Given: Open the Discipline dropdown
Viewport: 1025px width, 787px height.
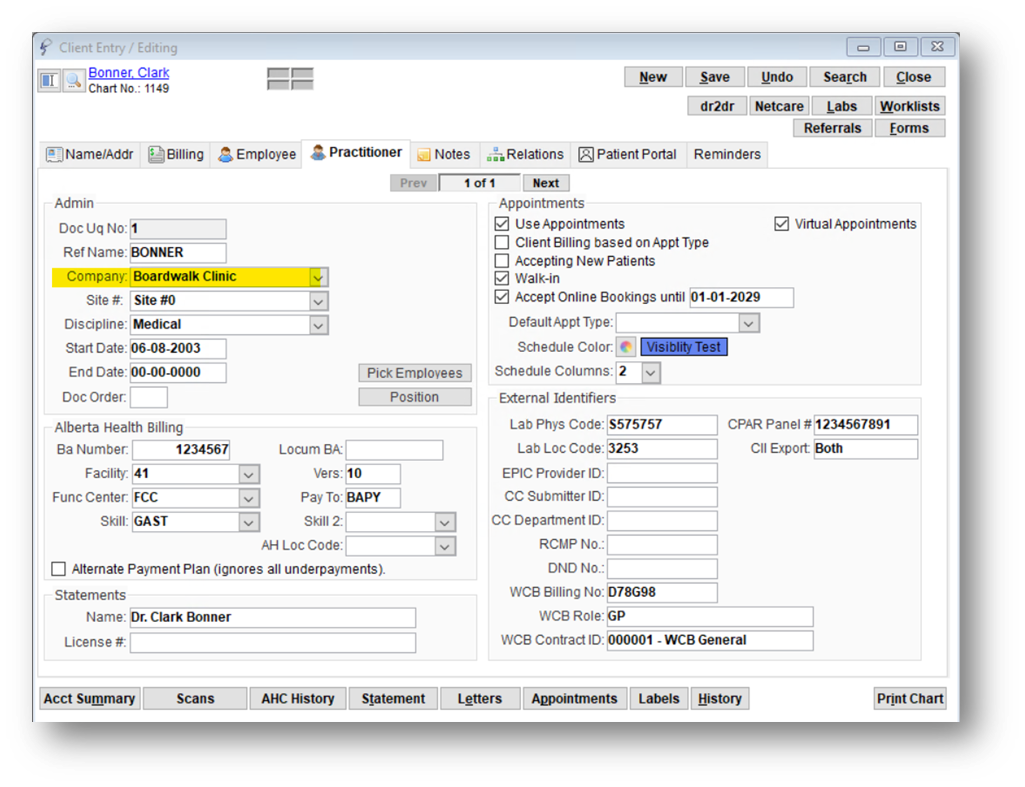Looking at the screenshot, I should pos(318,326).
